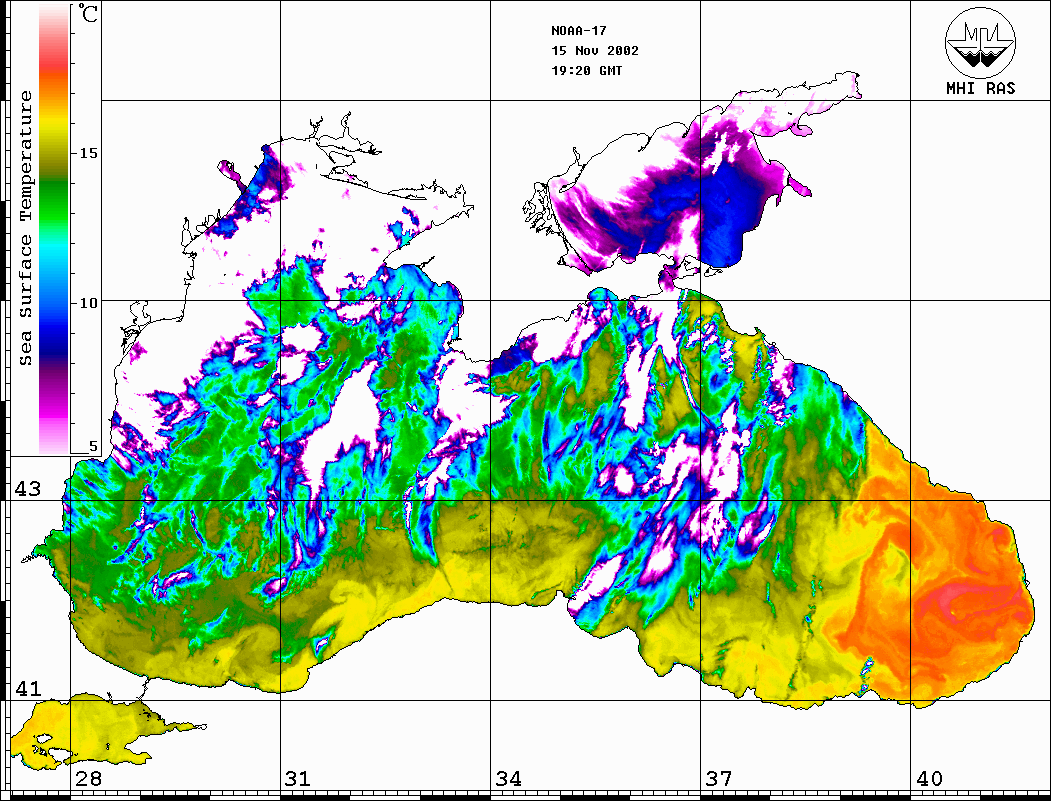Click the MHI RAS logo emblem

(980, 42)
